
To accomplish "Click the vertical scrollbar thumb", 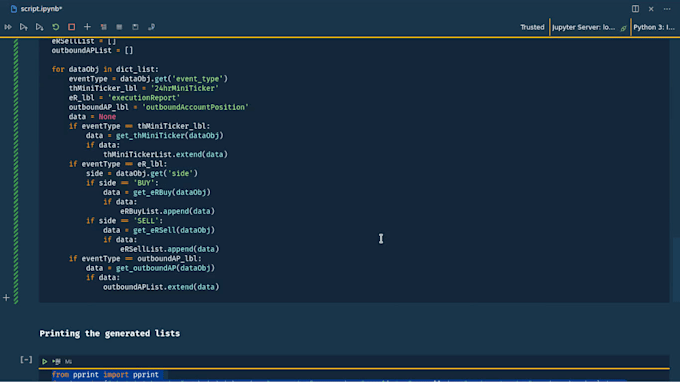I will coord(676,269).
